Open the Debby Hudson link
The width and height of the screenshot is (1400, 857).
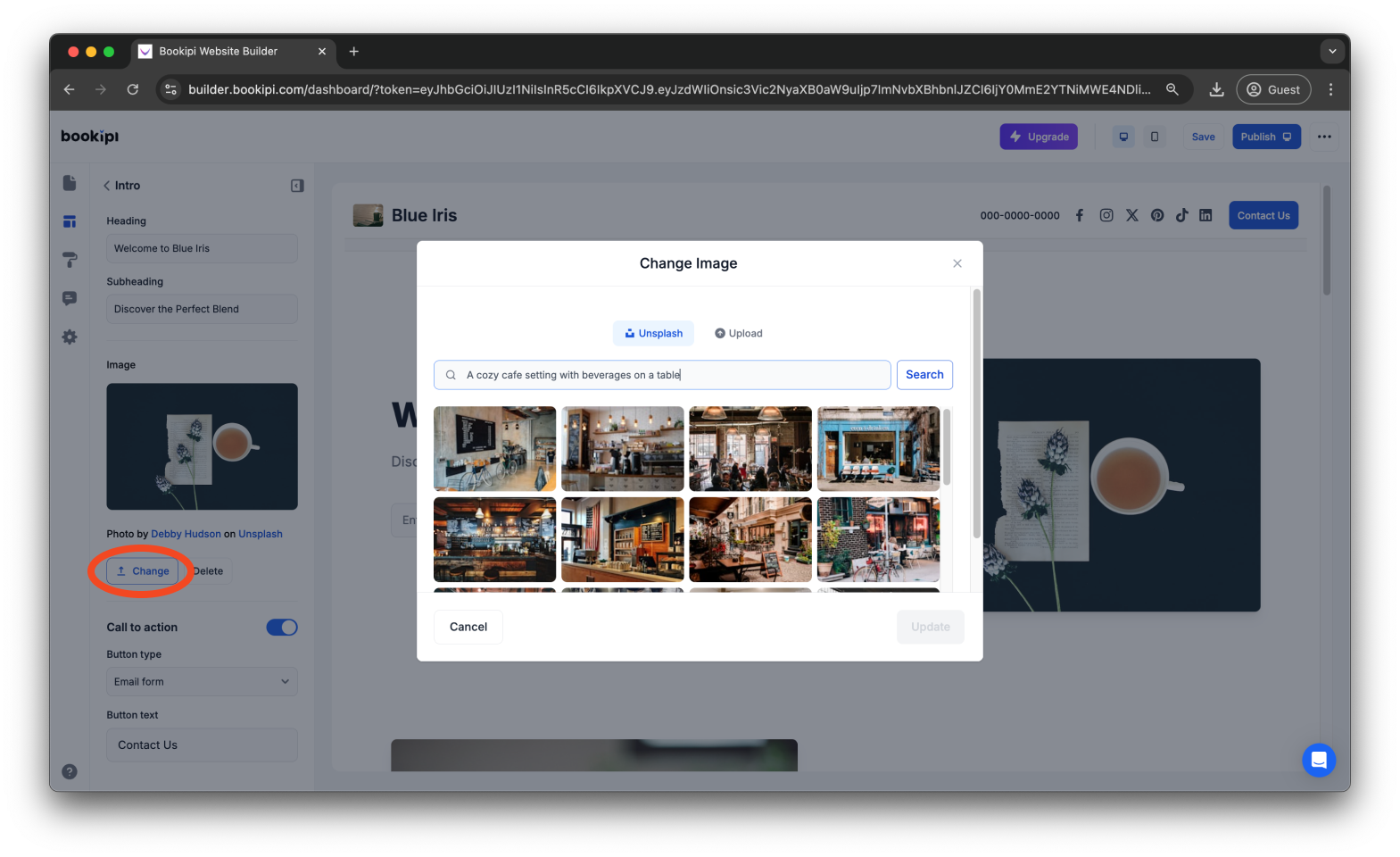point(186,534)
